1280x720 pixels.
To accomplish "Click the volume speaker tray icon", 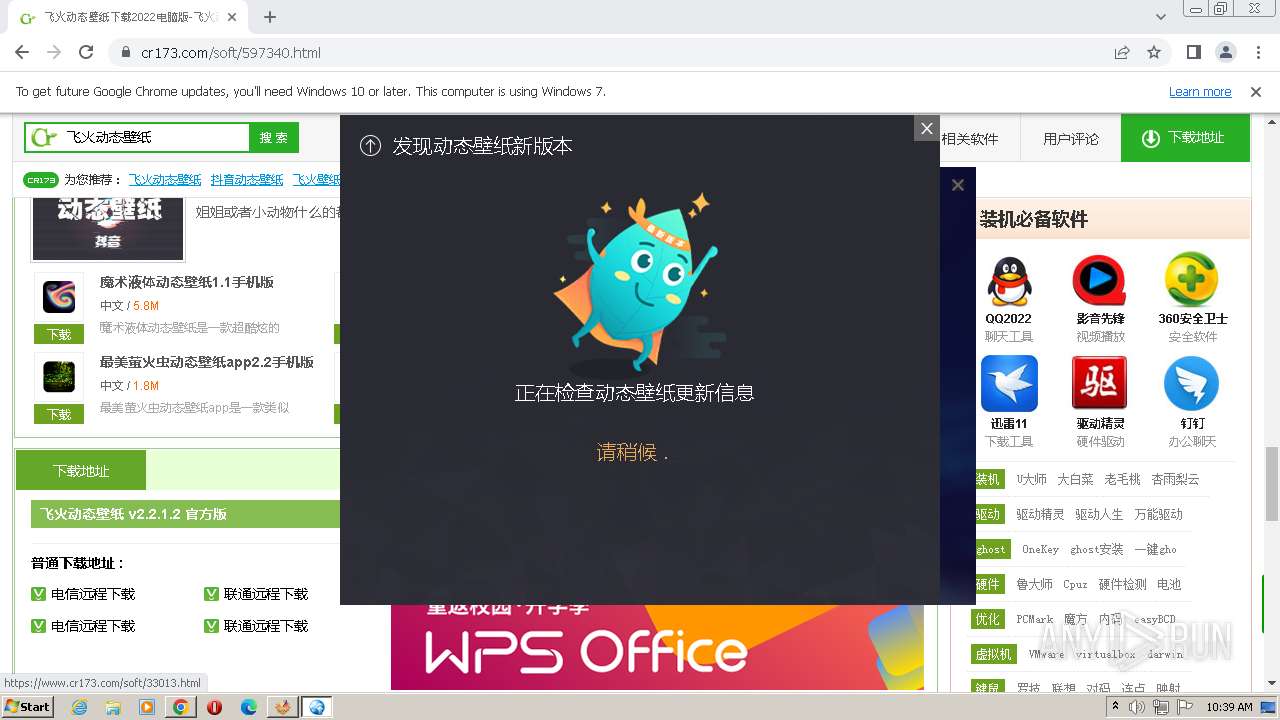I will click(1137, 707).
